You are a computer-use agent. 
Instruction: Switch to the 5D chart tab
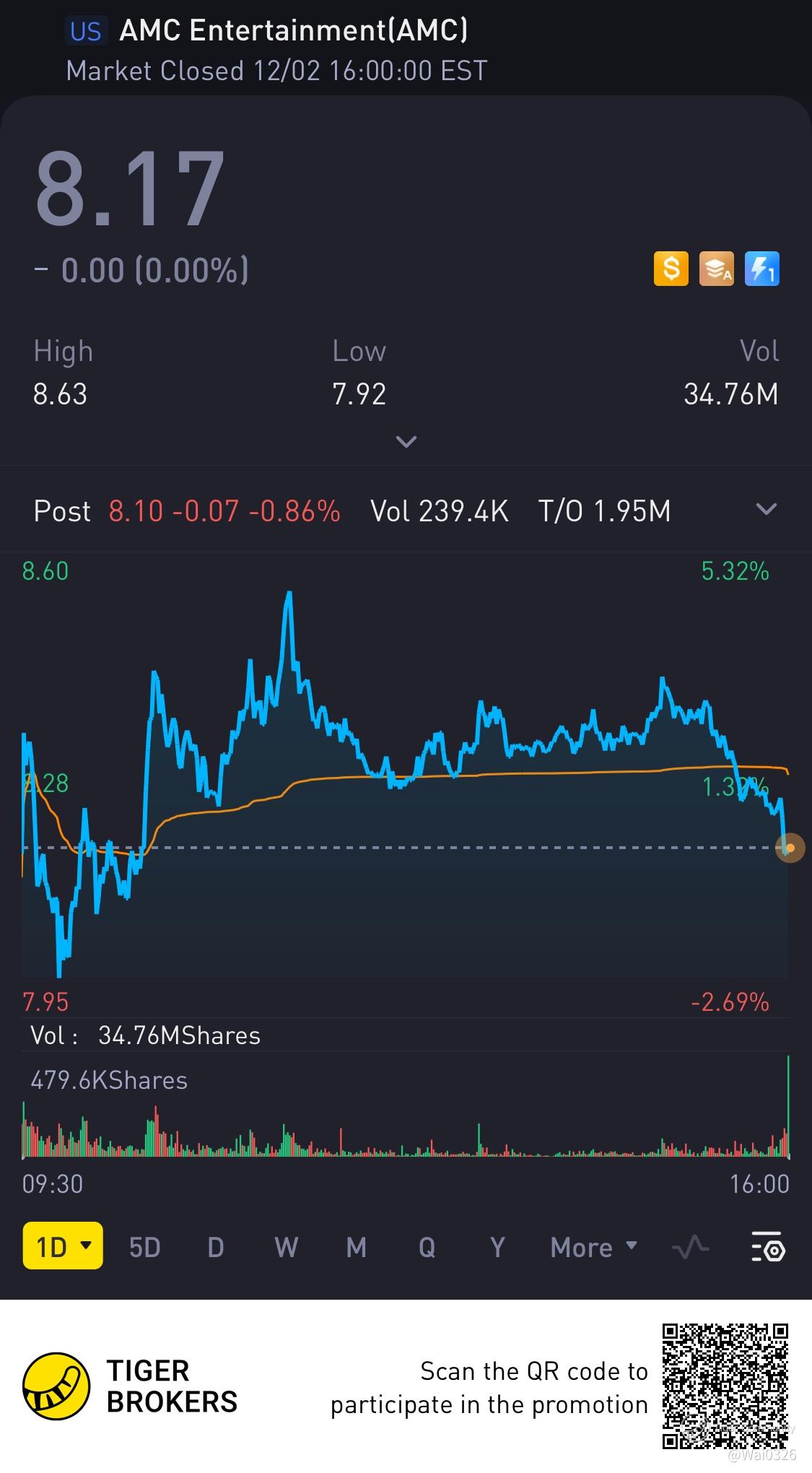(x=144, y=1248)
